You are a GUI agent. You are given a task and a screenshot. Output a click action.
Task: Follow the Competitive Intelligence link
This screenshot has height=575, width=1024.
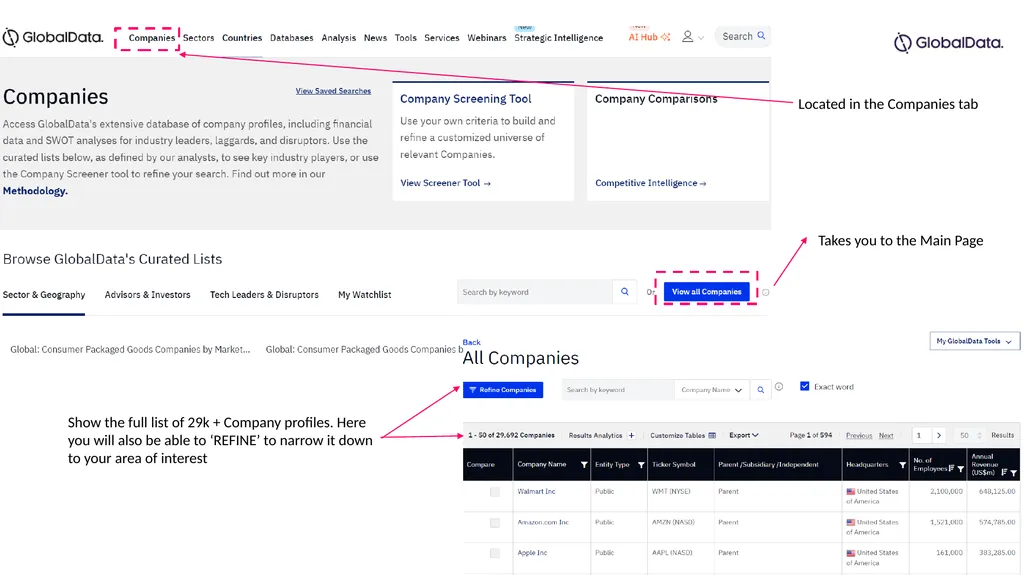tap(650, 183)
